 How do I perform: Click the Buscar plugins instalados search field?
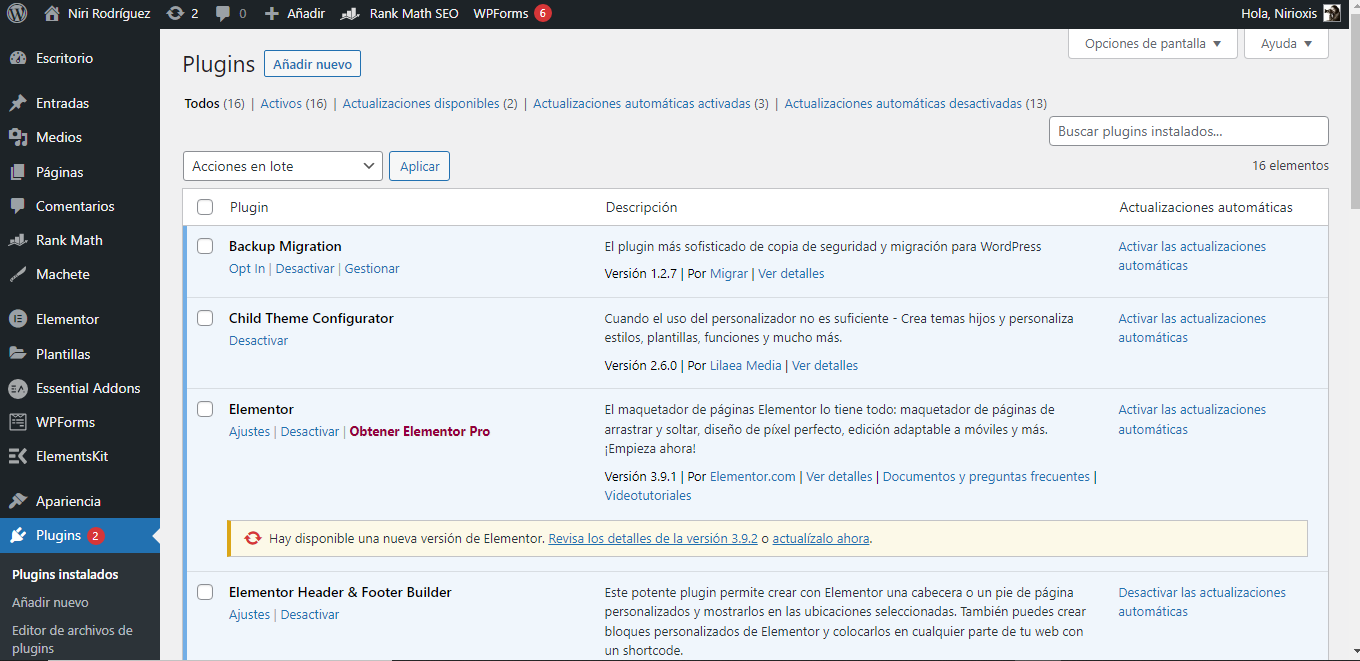pyautogui.click(x=1188, y=131)
